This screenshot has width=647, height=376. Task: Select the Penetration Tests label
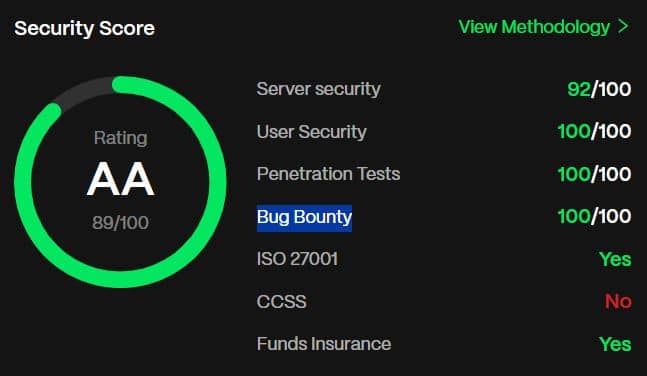click(328, 174)
